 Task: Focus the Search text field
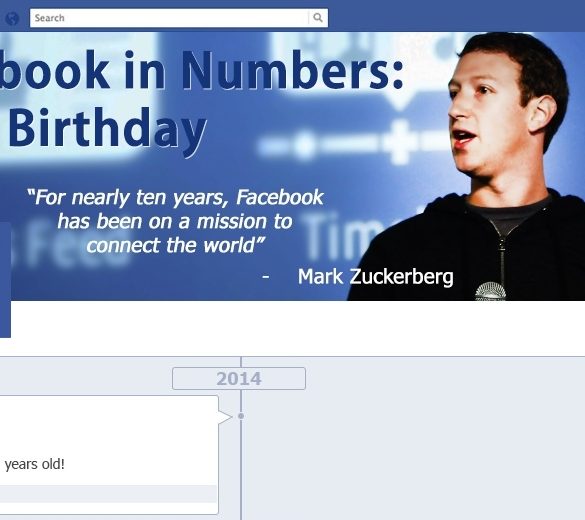[170, 18]
